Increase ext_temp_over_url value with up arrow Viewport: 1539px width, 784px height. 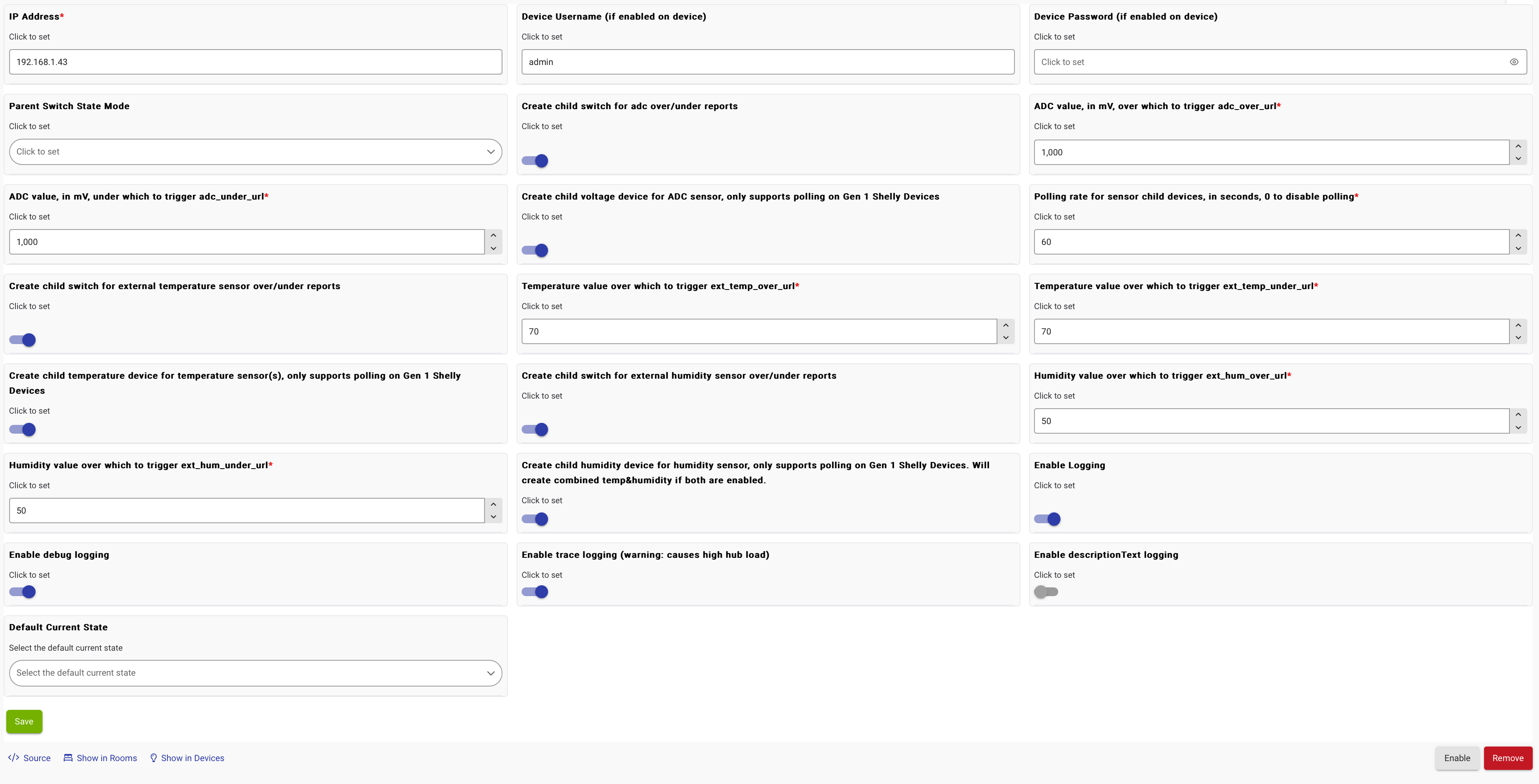[x=1005, y=325]
